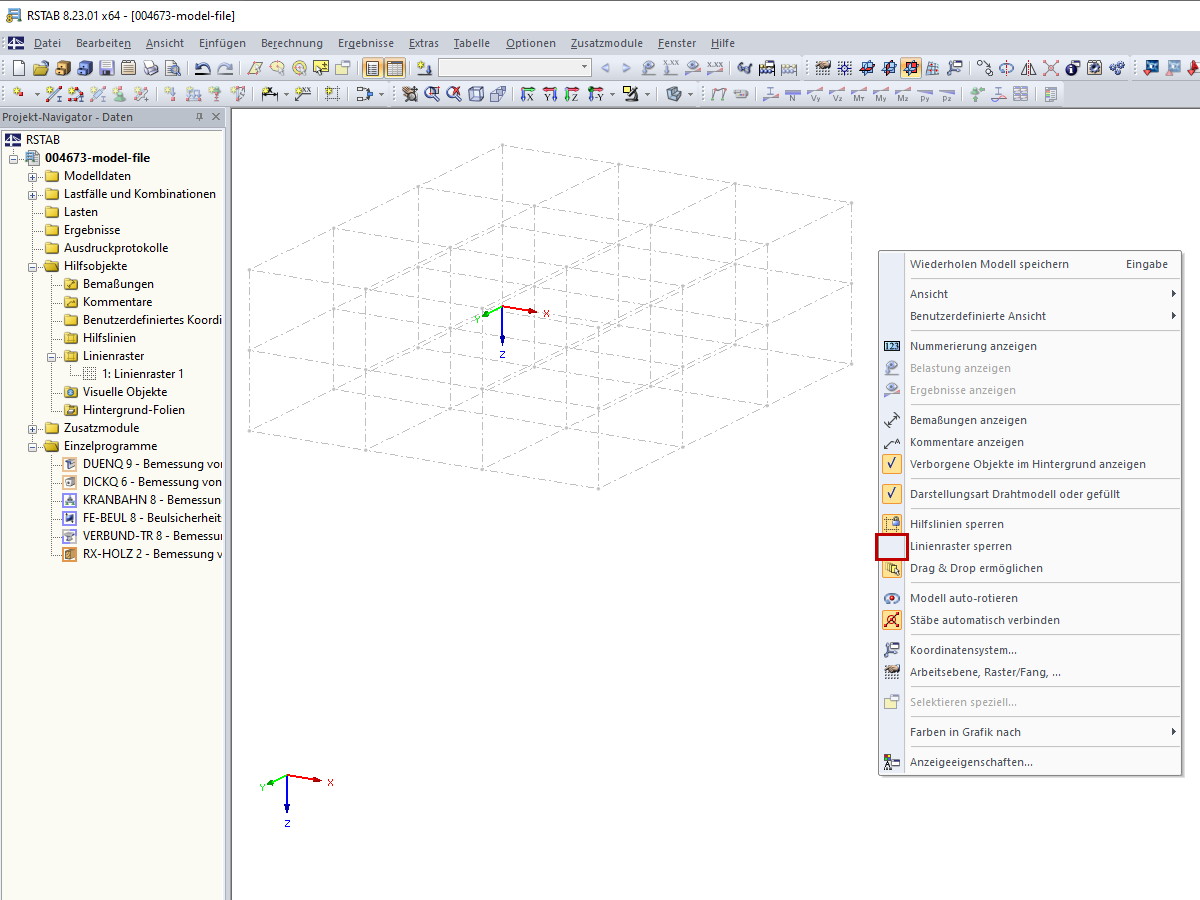Open the Hilfe menu
Screen dimensions: 1200x900
[722, 43]
